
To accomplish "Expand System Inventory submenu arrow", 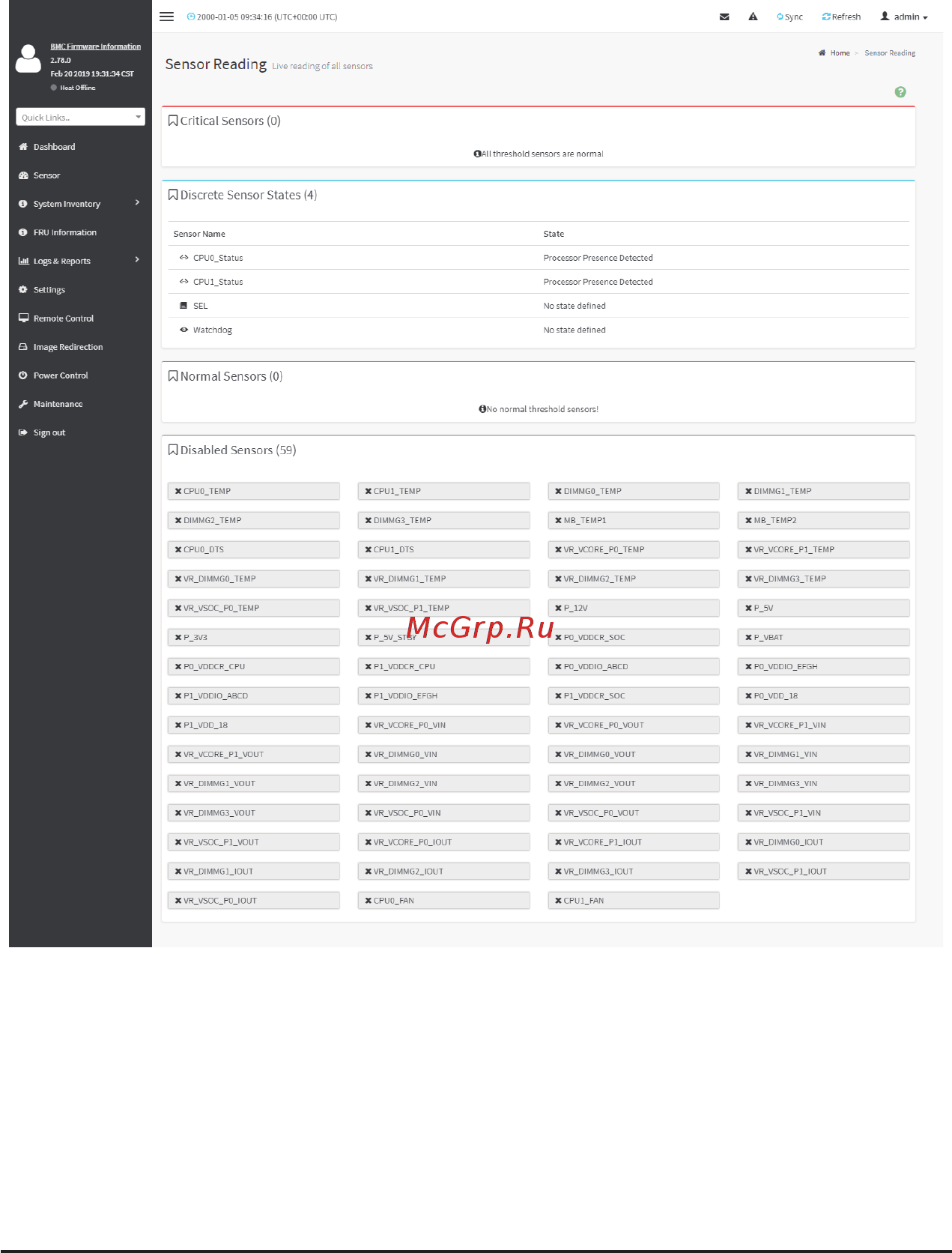I will [137, 202].
